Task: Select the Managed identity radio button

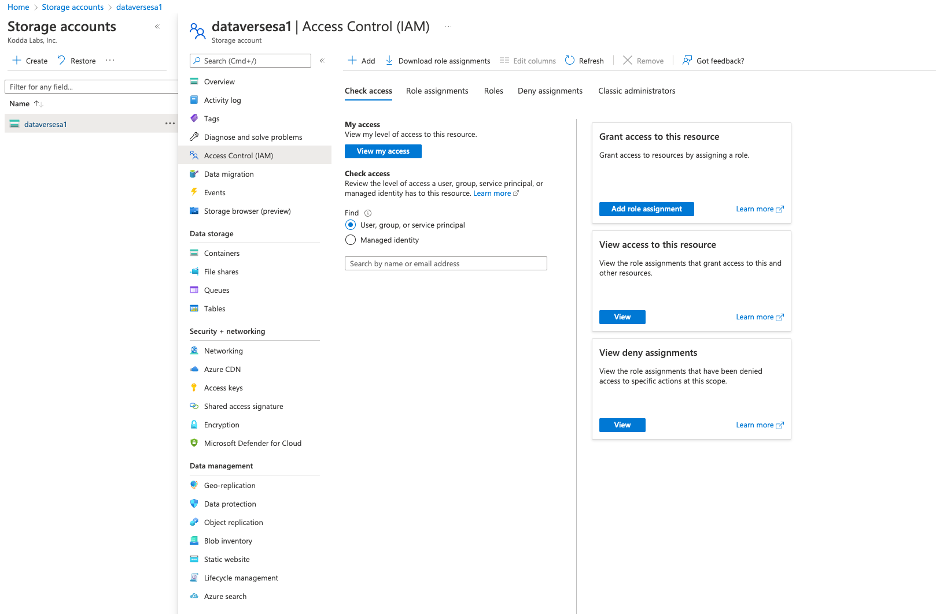Action: pos(350,240)
